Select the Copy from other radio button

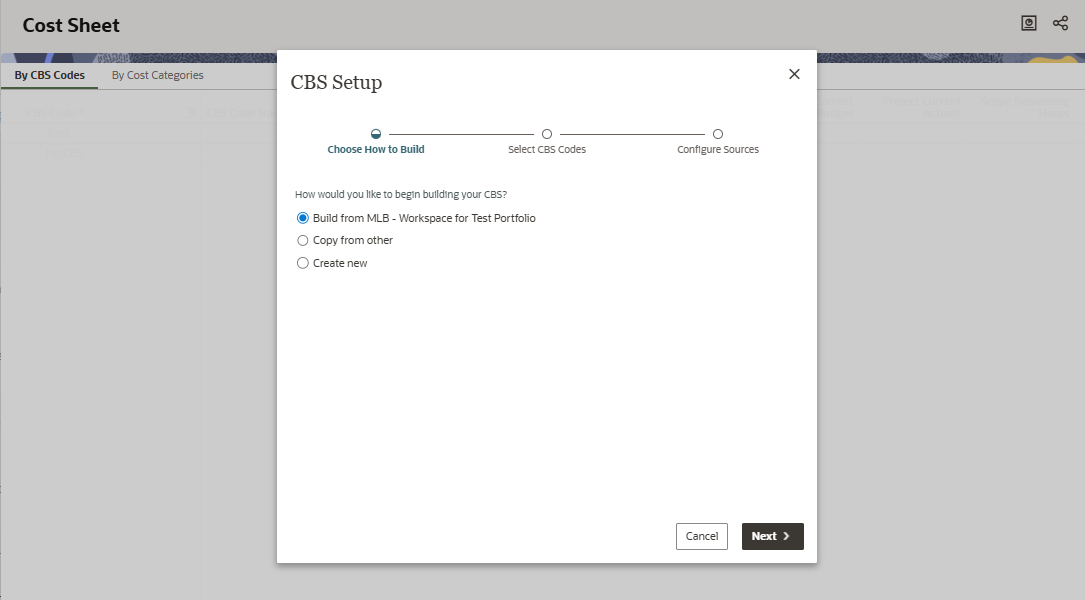303,241
